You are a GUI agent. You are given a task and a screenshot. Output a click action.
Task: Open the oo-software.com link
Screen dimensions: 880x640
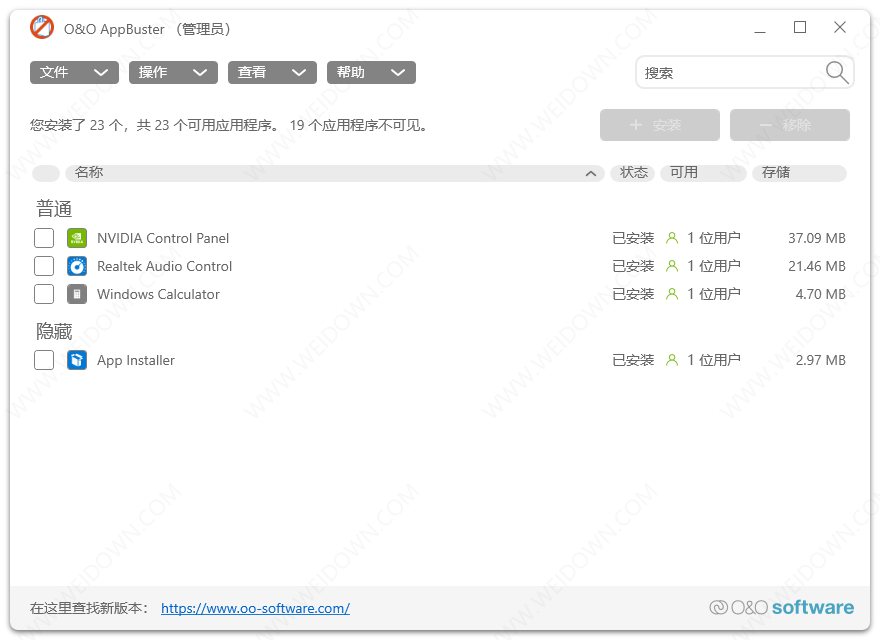click(x=255, y=608)
